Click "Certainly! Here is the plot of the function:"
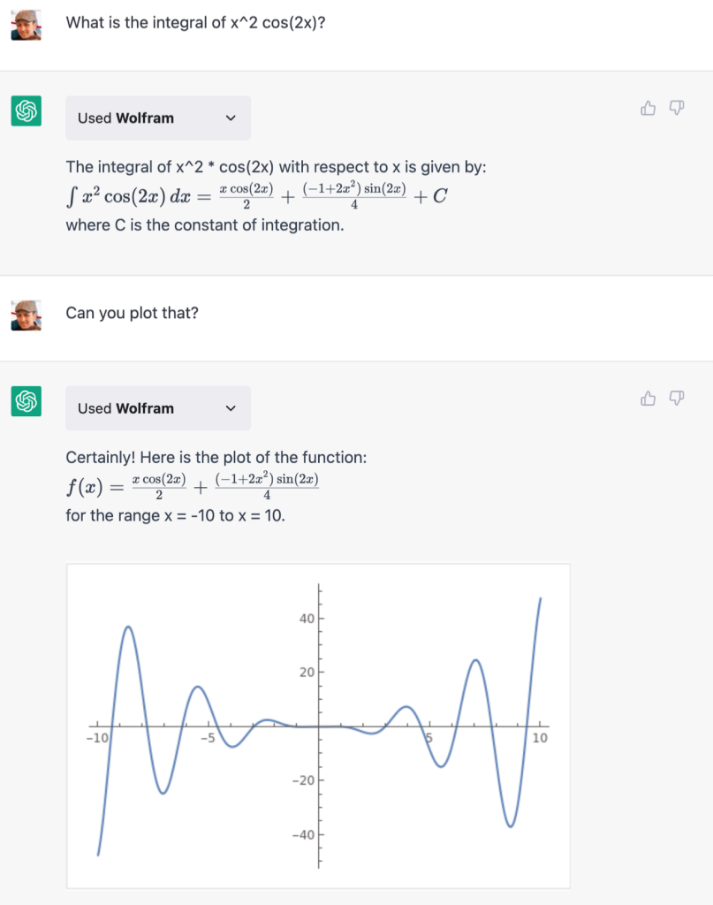The height and width of the screenshot is (905, 713). [x=216, y=457]
